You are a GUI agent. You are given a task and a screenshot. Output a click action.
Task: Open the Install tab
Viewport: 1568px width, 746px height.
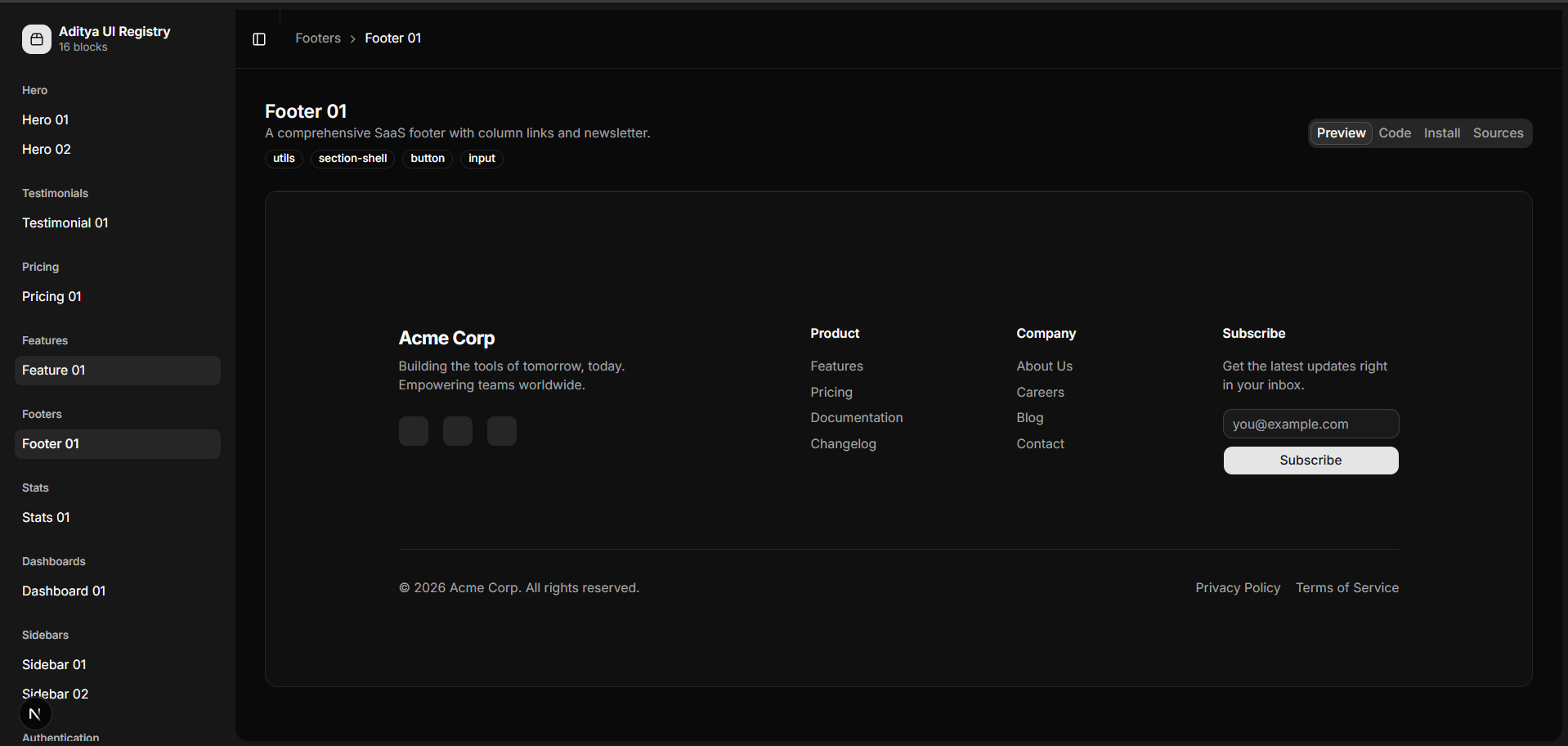(x=1442, y=133)
